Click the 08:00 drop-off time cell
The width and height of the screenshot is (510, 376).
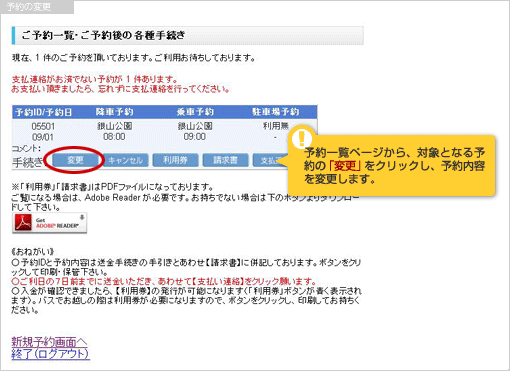click(114, 137)
